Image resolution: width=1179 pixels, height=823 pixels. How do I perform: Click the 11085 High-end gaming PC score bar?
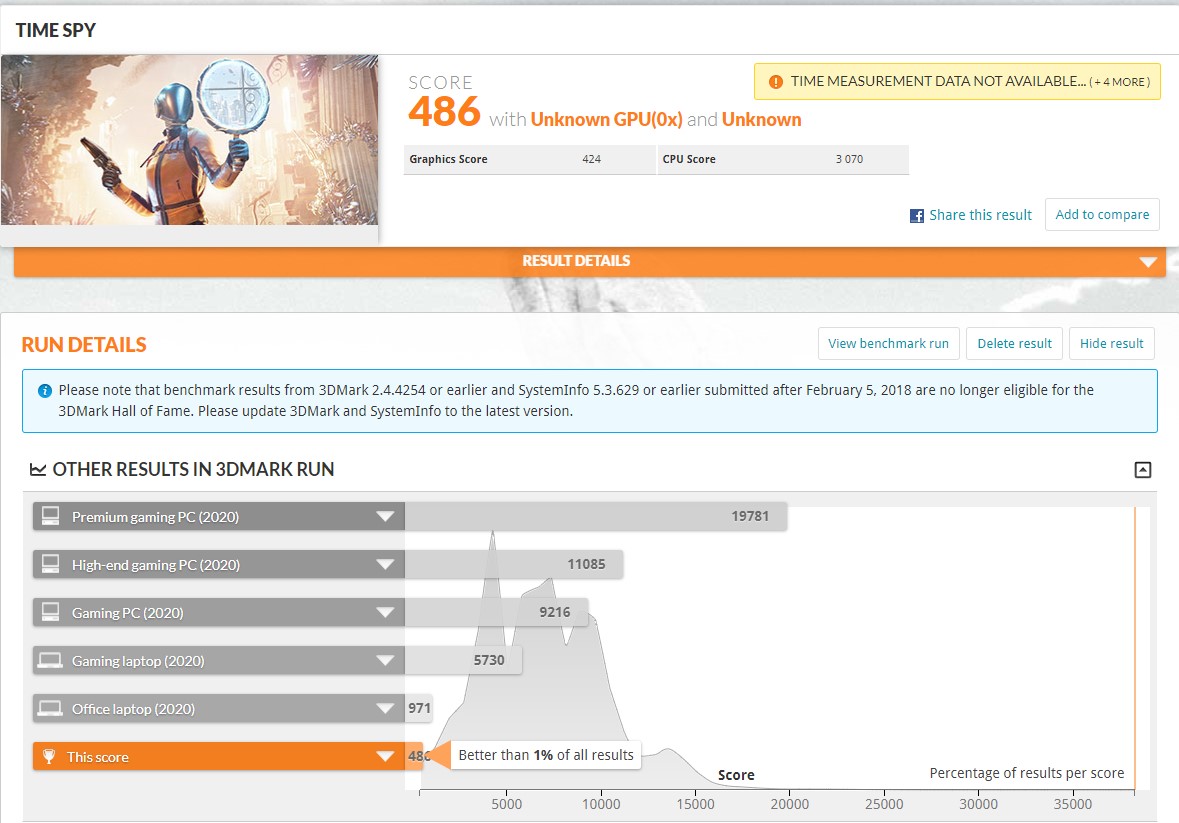[514, 564]
